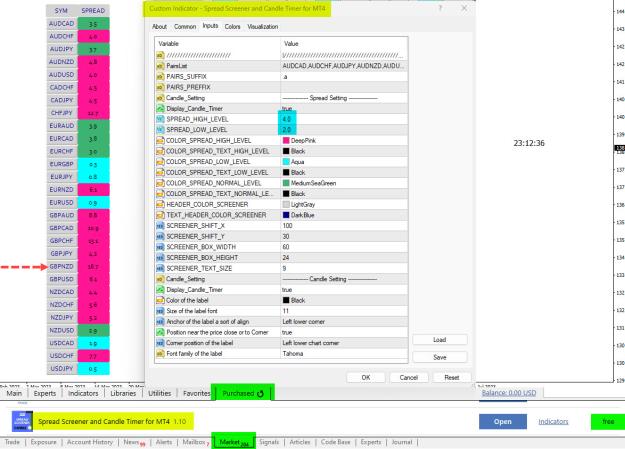Click the SCREENER_TEXT_SIZE integer icon
This screenshot has height=449, width=625.
point(160,268)
